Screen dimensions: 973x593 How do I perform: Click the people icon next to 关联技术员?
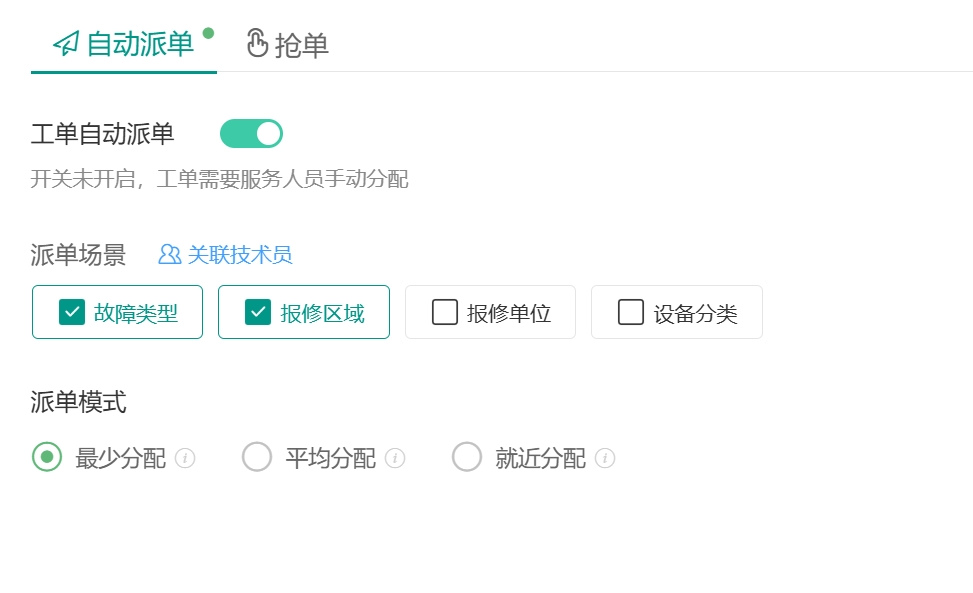coord(169,254)
